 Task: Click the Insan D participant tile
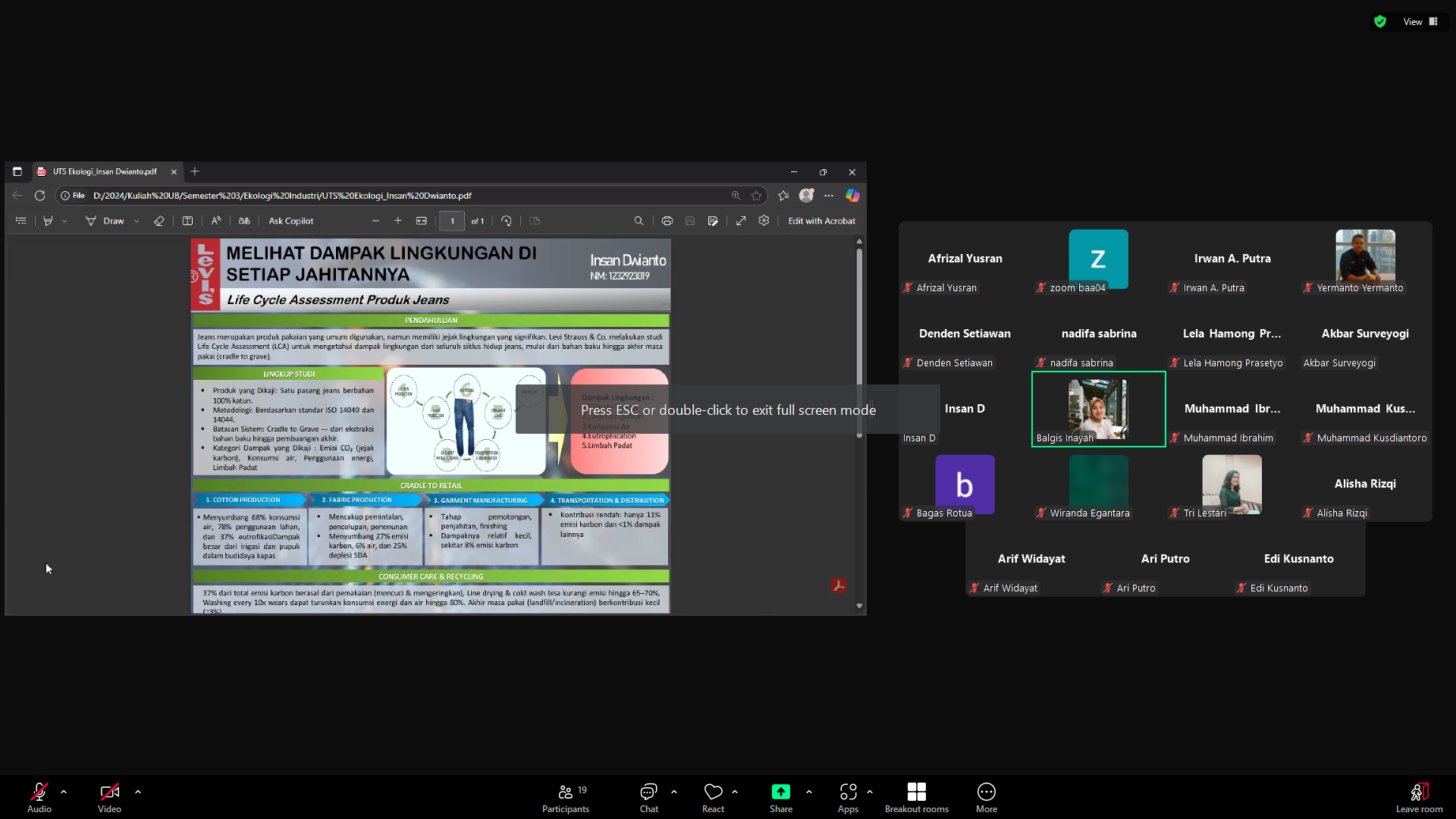pyautogui.click(x=965, y=409)
